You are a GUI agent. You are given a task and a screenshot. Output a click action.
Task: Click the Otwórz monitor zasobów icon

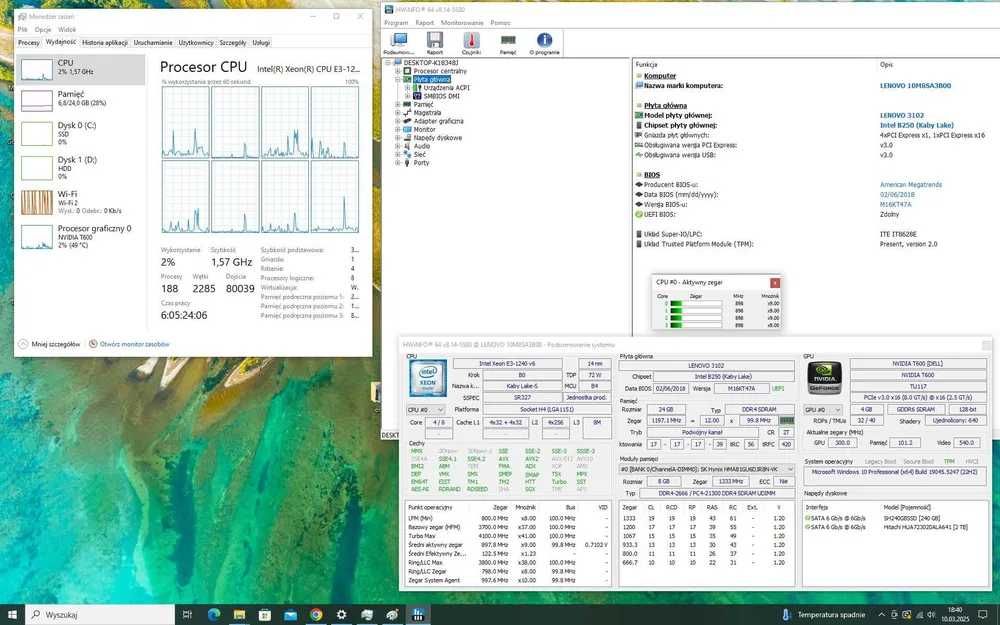93,344
